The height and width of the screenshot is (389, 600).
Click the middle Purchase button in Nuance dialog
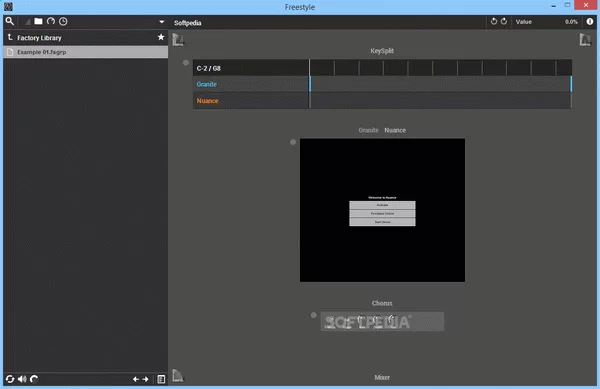pyautogui.click(x=382, y=213)
